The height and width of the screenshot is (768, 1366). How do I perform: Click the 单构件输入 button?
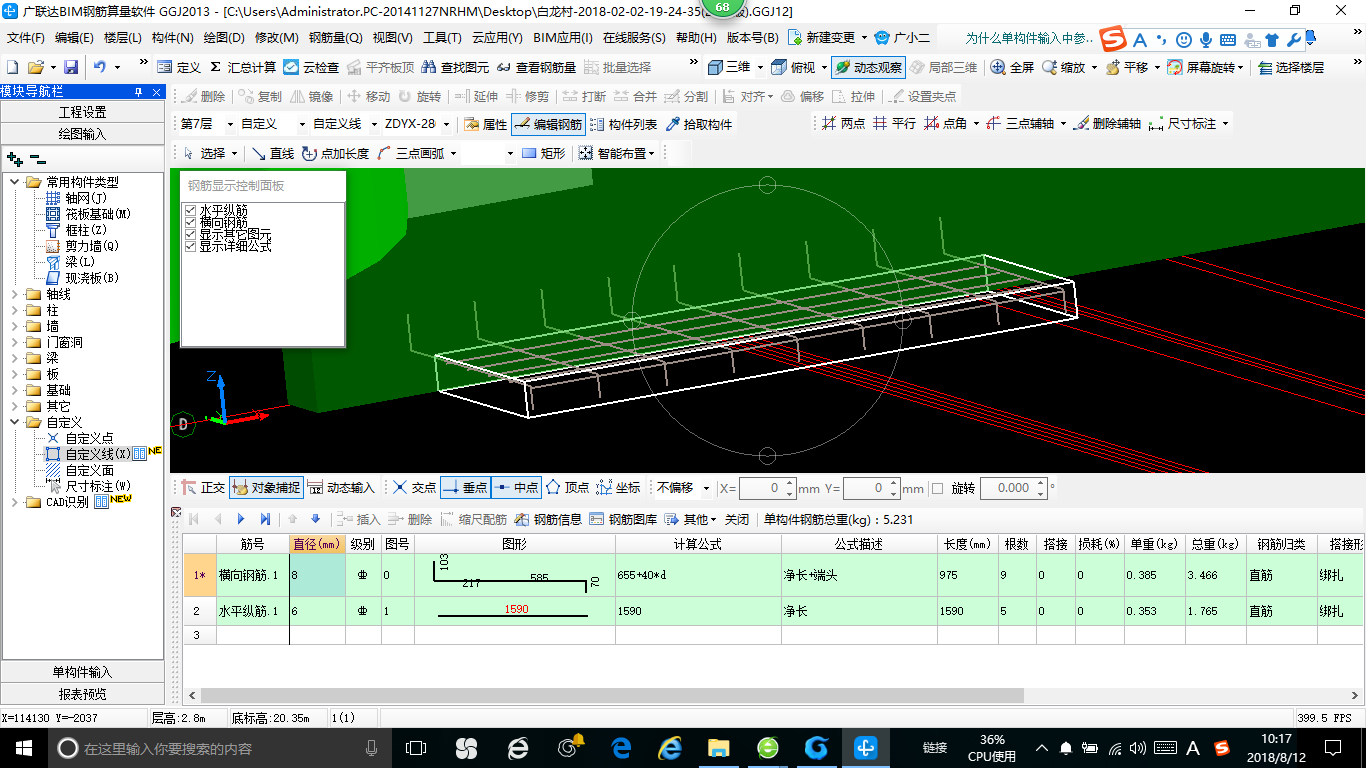click(82, 672)
